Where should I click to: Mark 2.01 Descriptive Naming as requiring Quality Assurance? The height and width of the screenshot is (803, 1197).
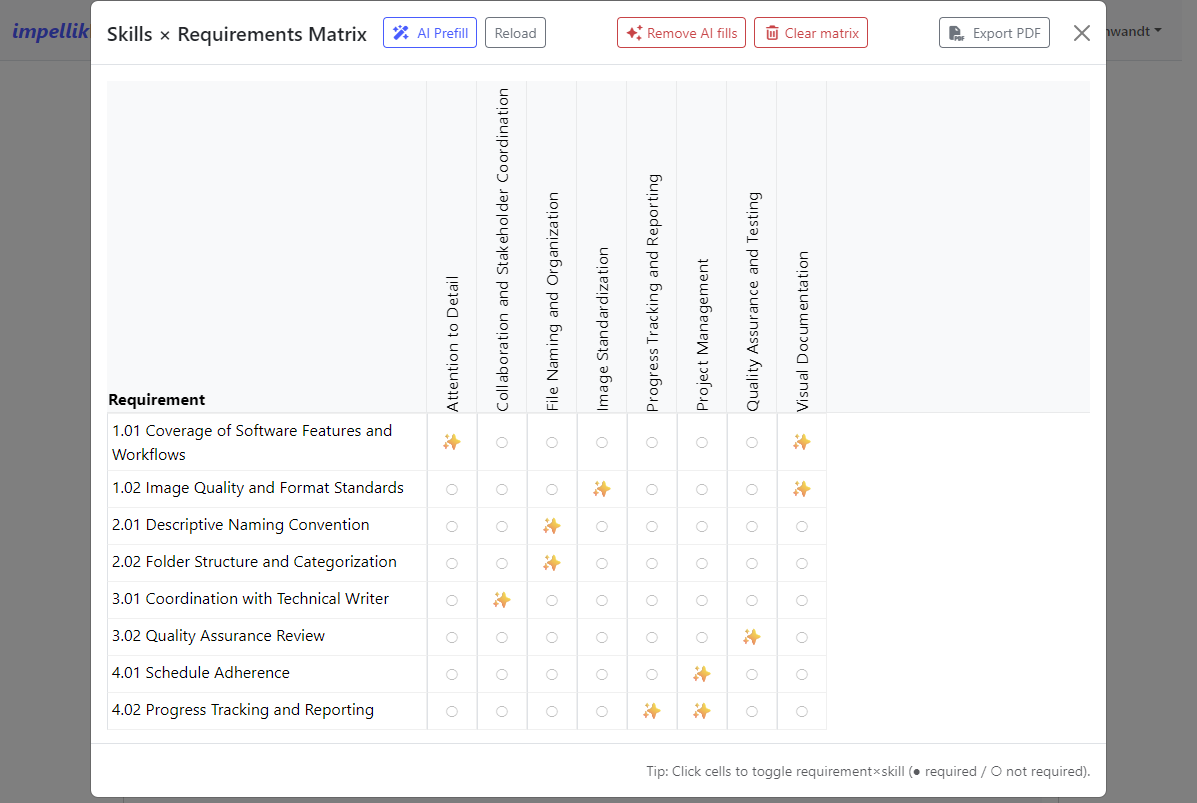[x=752, y=526]
